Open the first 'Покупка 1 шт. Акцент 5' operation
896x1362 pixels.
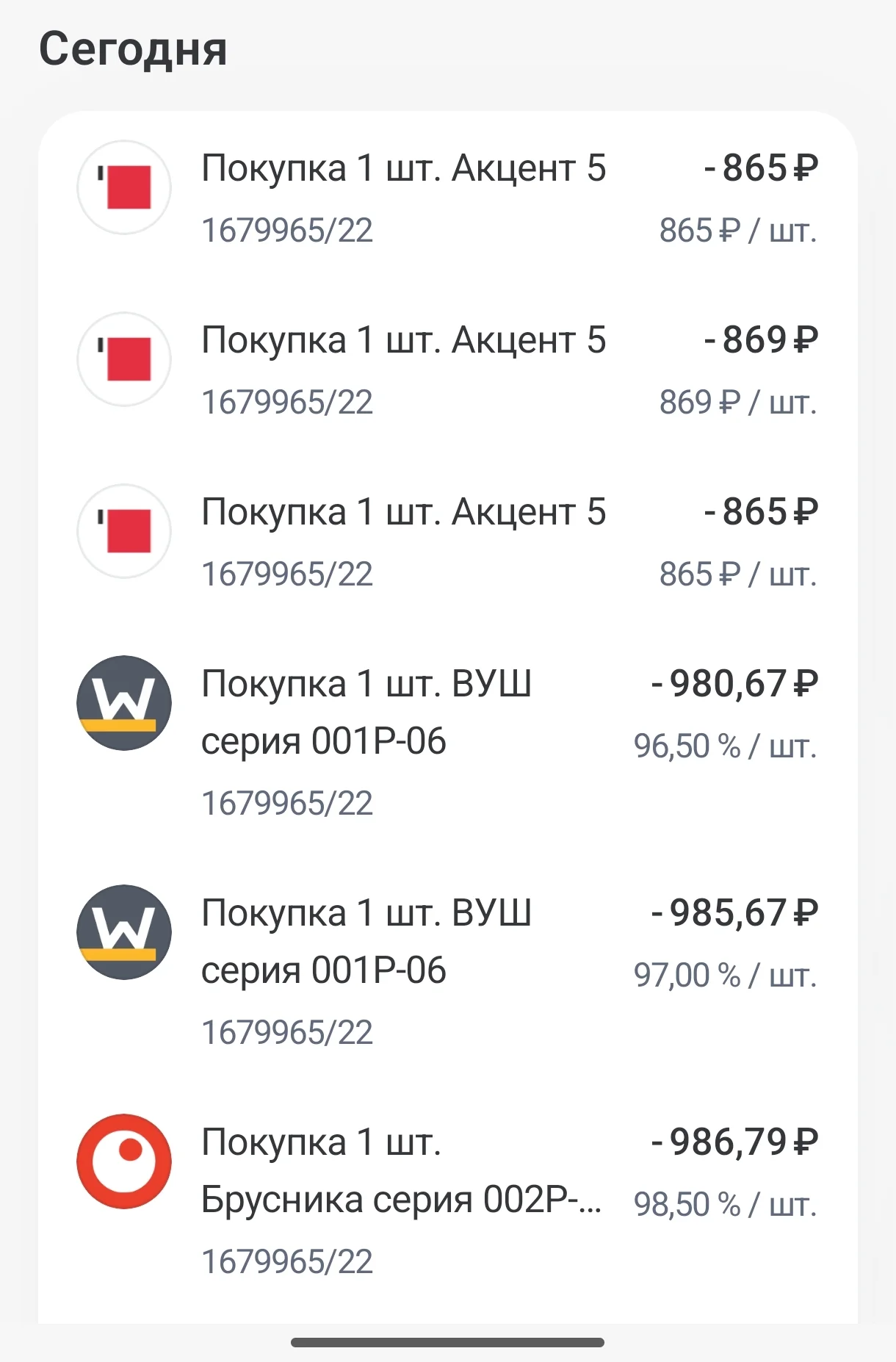(x=404, y=168)
